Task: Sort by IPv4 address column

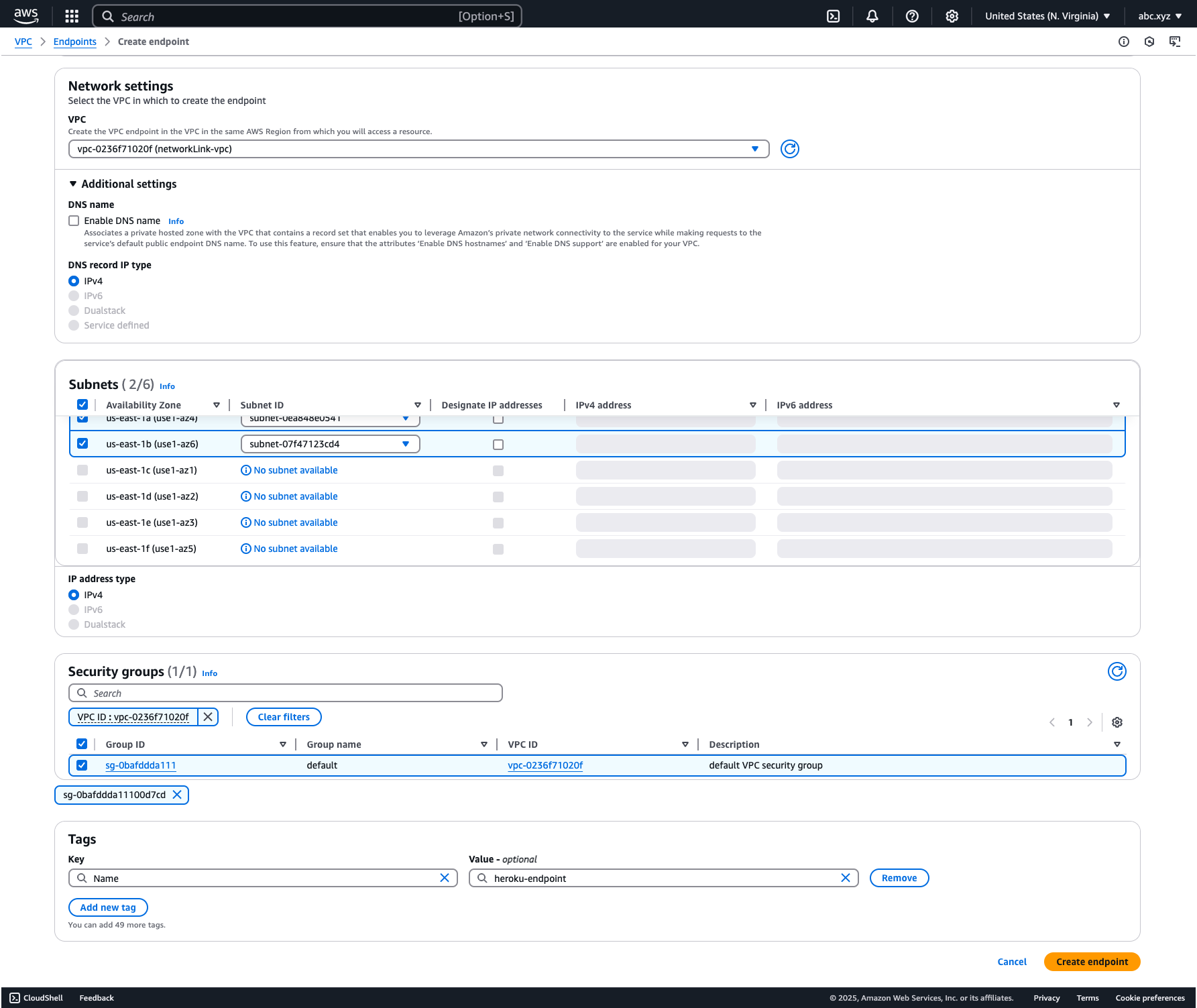Action: [x=753, y=405]
